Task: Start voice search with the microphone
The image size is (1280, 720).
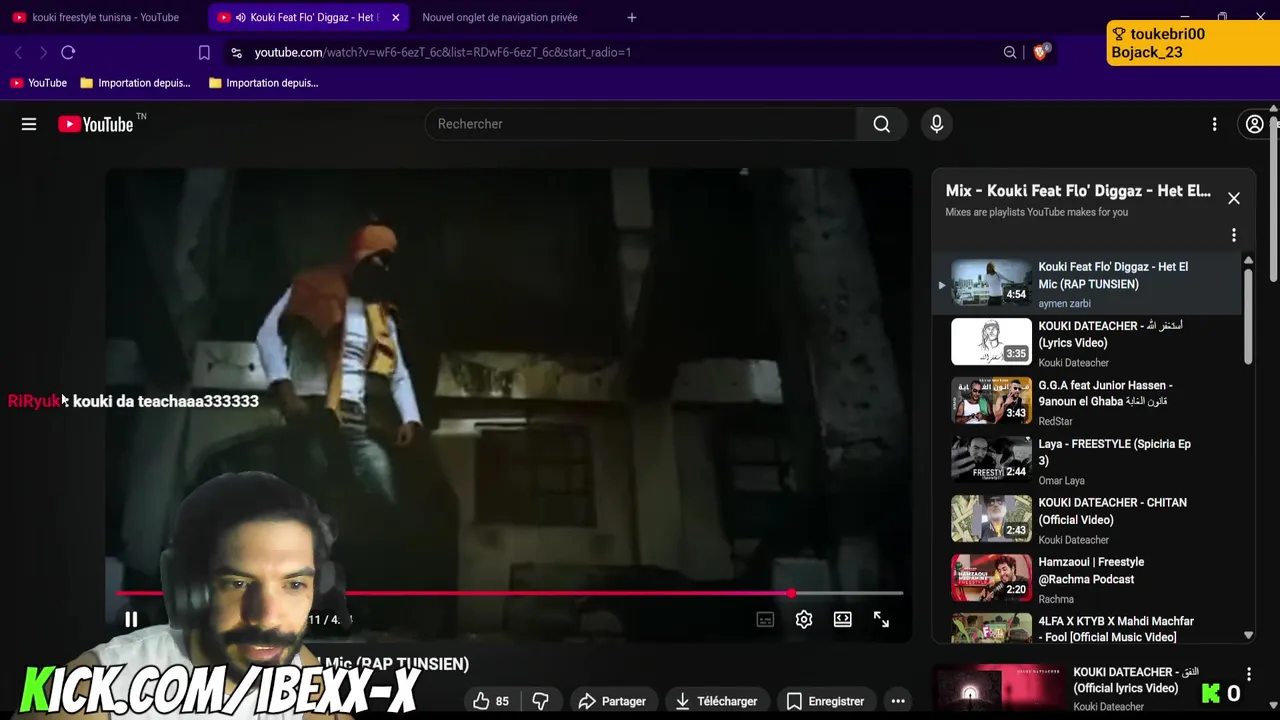Action: pyautogui.click(x=937, y=124)
